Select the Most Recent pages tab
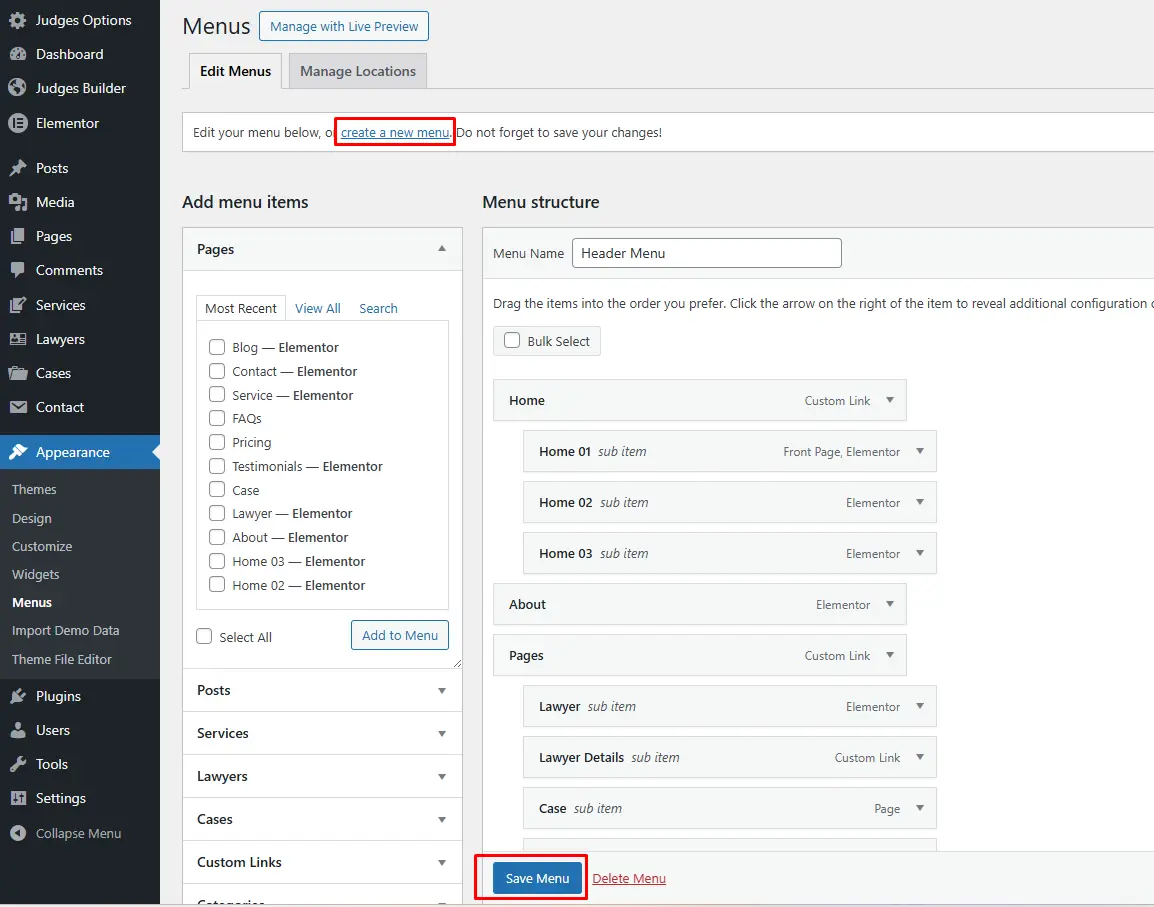 pos(241,308)
